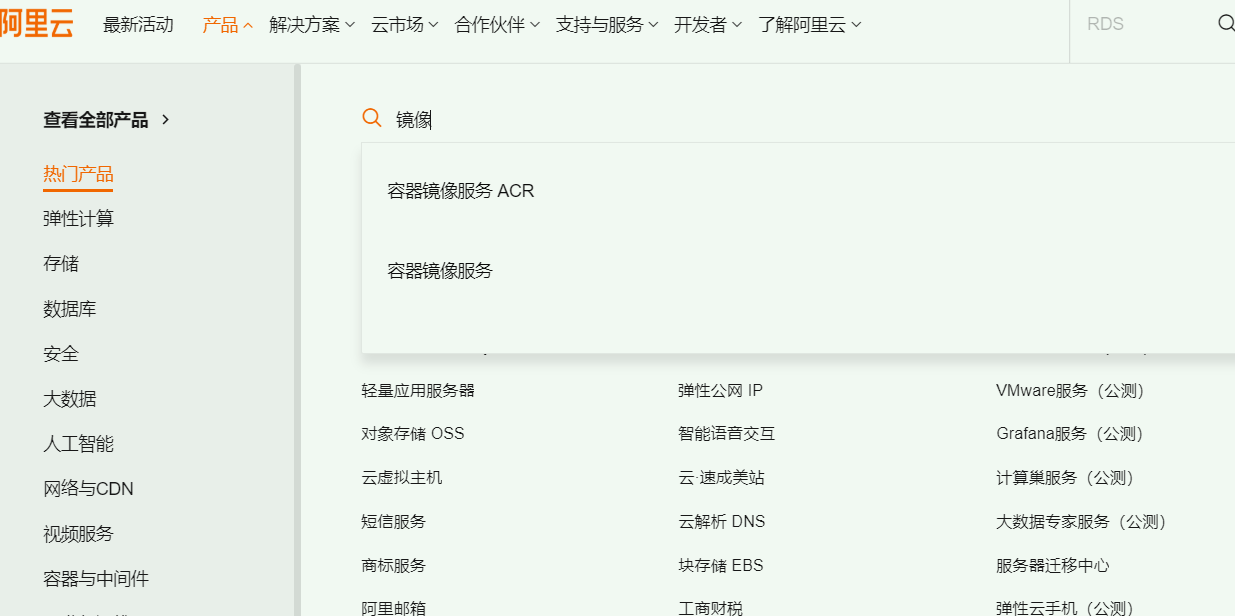Click the orange search icon beside 镜像
Viewport: 1235px width, 616px height.
click(x=372, y=118)
